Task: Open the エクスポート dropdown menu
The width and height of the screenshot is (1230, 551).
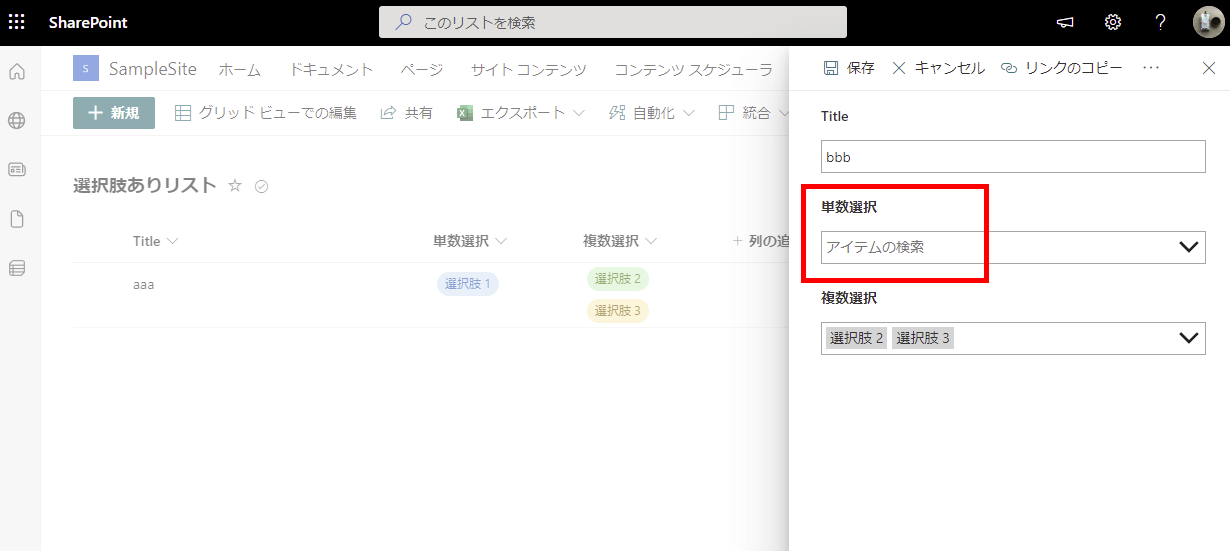Action: pos(521,113)
